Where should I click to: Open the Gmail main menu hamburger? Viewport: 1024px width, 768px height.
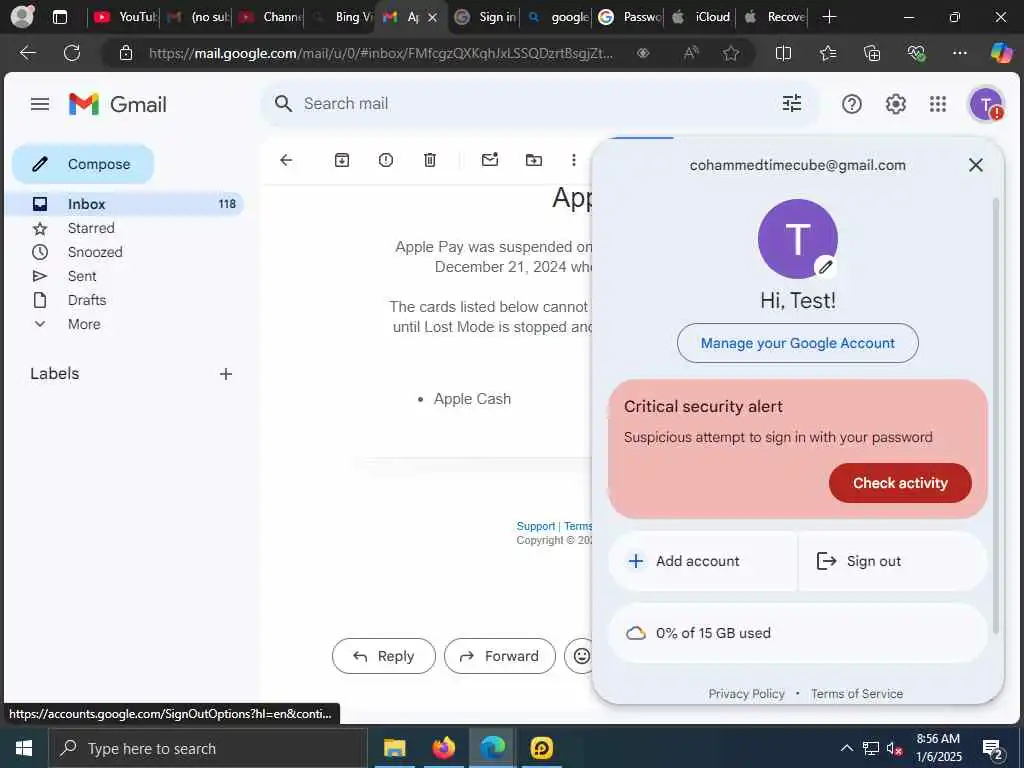click(x=40, y=104)
